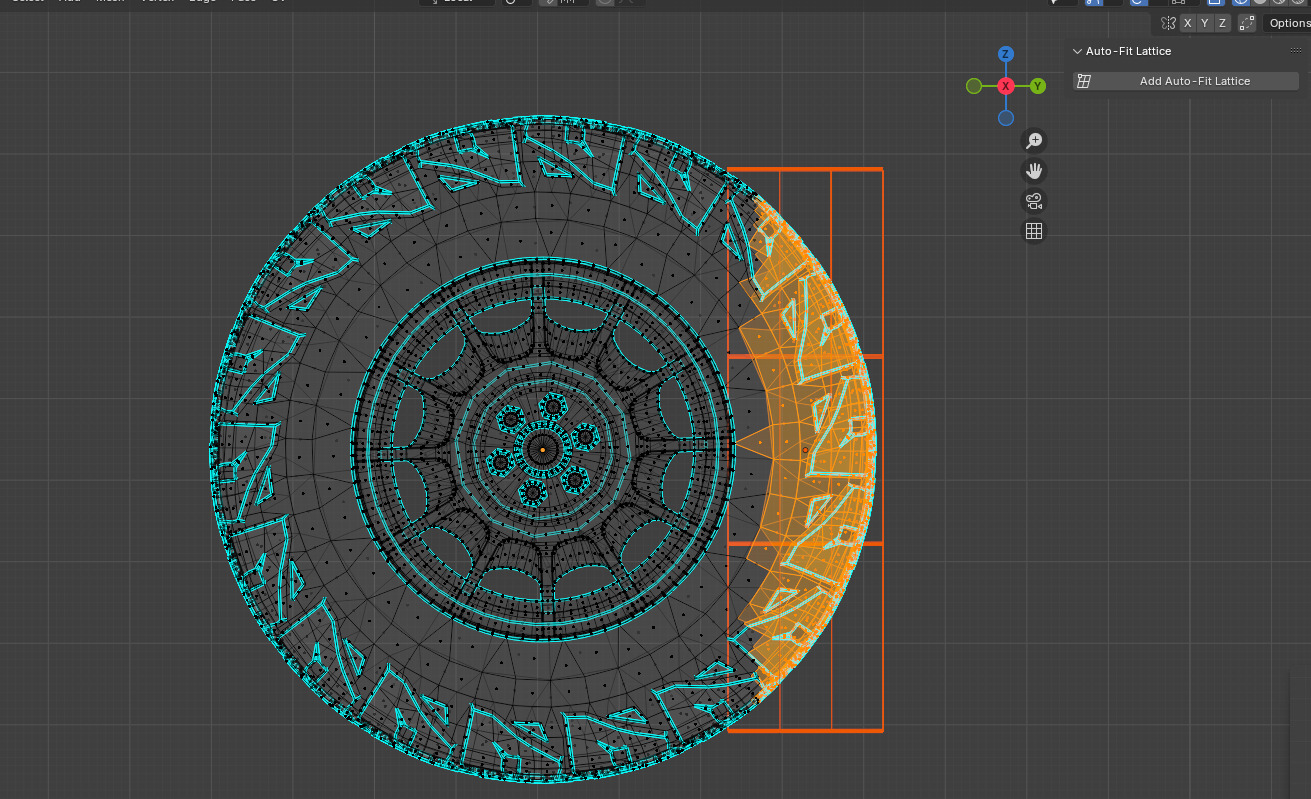Toggle auto merge vertices icon
The image size is (1311, 799).
coord(1247,23)
